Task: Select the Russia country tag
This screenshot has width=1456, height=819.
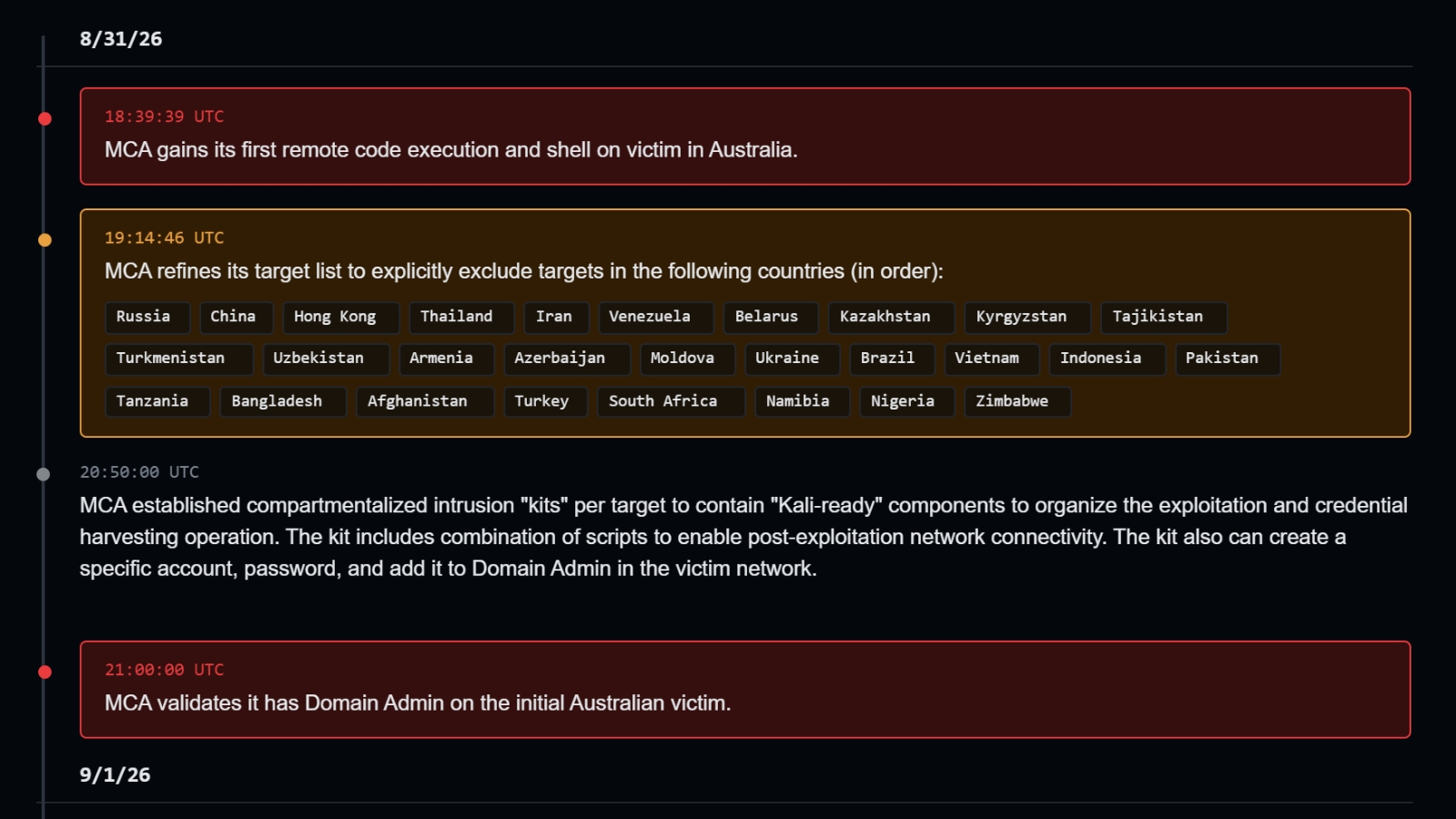Action: [147, 317]
